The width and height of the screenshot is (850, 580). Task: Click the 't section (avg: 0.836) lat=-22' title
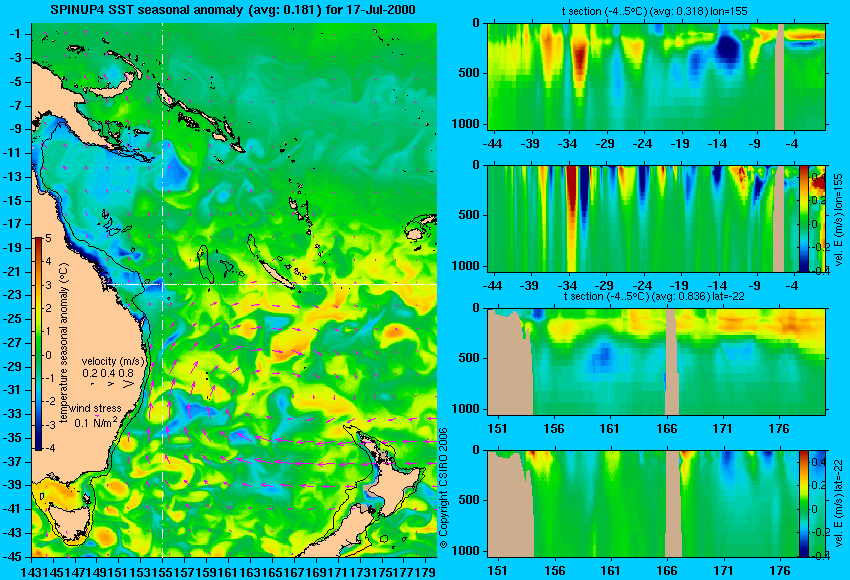(654, 296)
